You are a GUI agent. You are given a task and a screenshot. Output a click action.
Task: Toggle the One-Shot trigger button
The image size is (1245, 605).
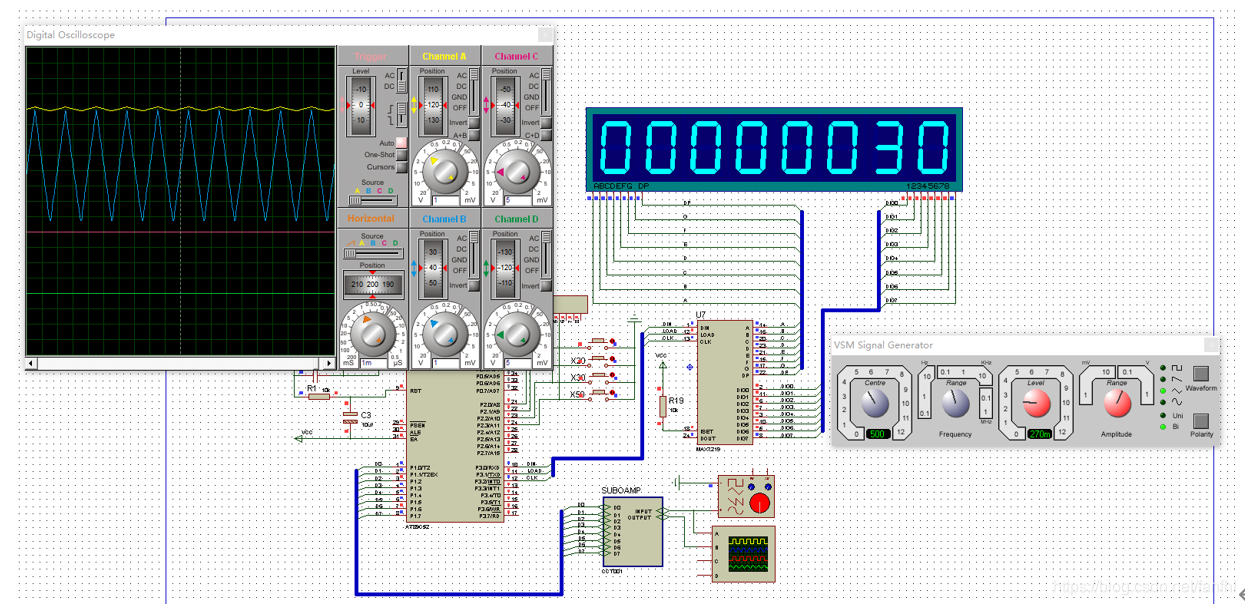pyautogui.click(x=400, y=155)
